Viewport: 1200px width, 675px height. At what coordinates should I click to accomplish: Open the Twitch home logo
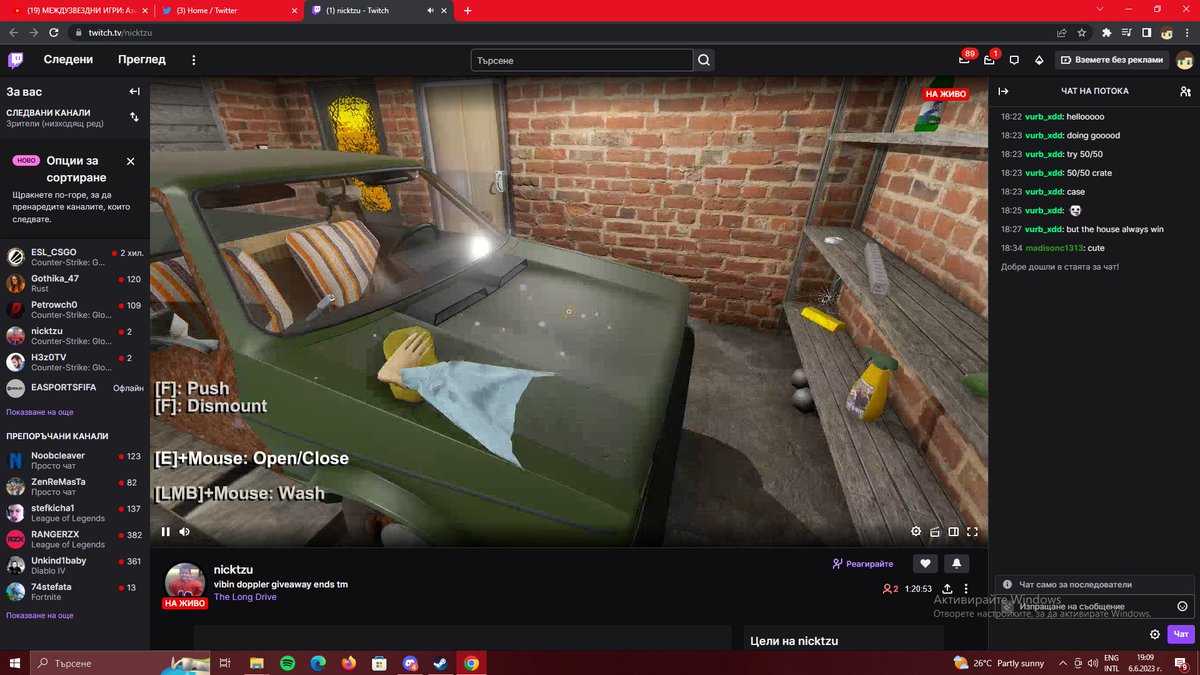(x=16, y=60)
